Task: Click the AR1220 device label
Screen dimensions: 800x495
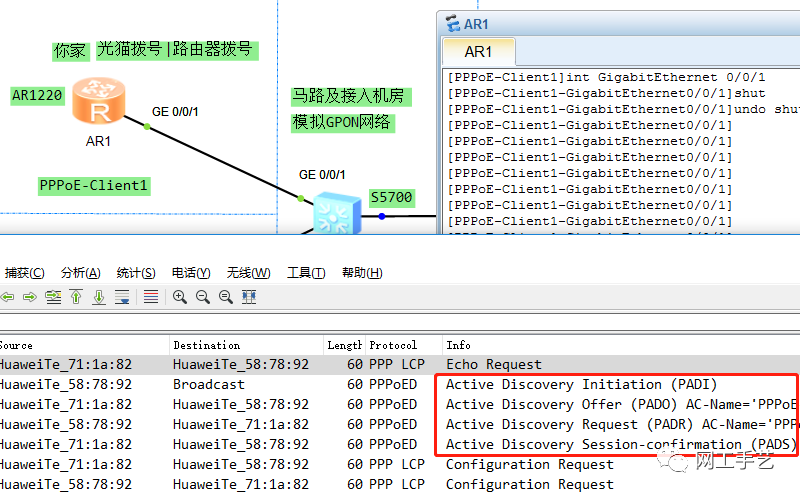Action: (x=37, y=95)
